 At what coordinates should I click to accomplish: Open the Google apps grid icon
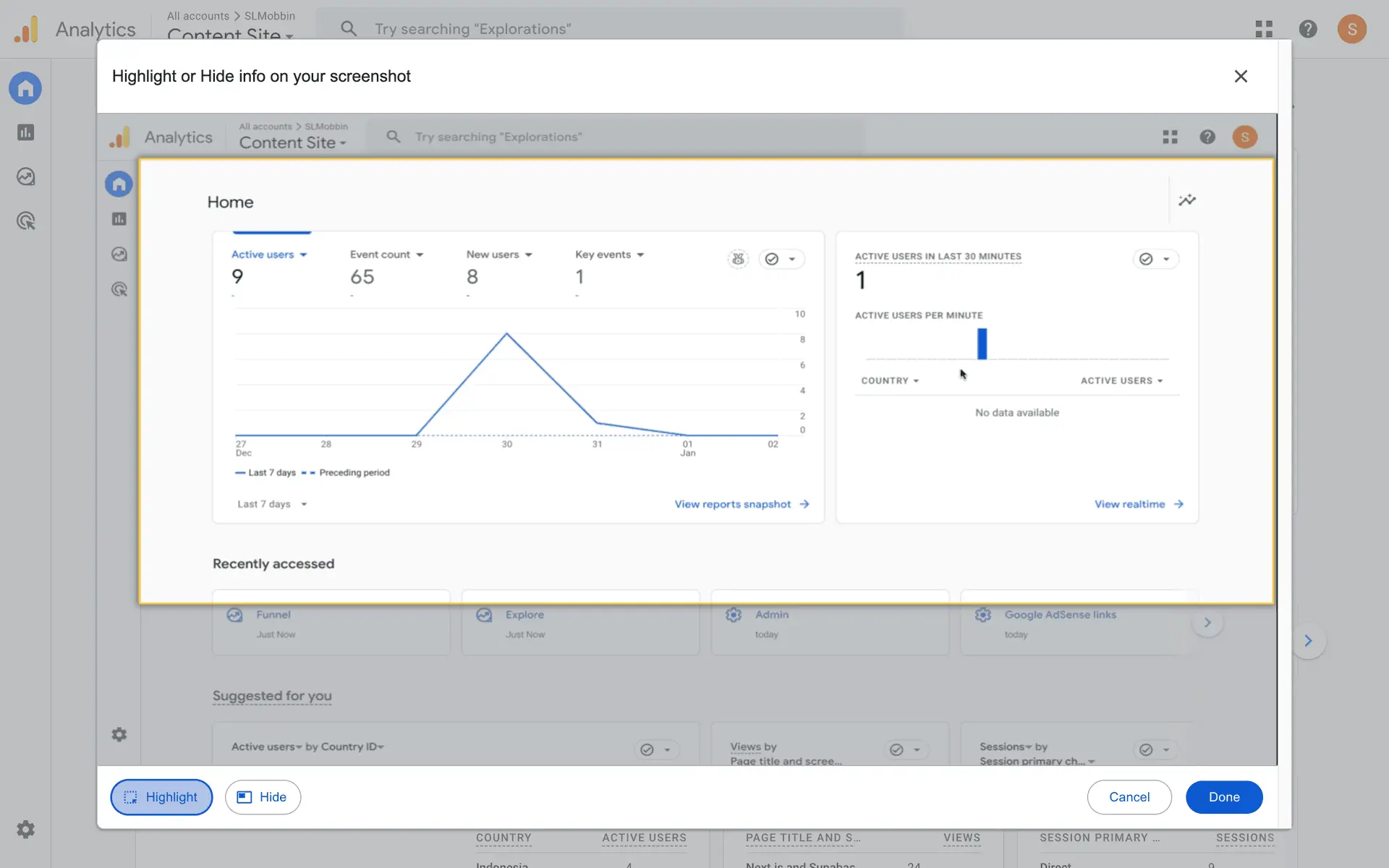[1264, 29]
